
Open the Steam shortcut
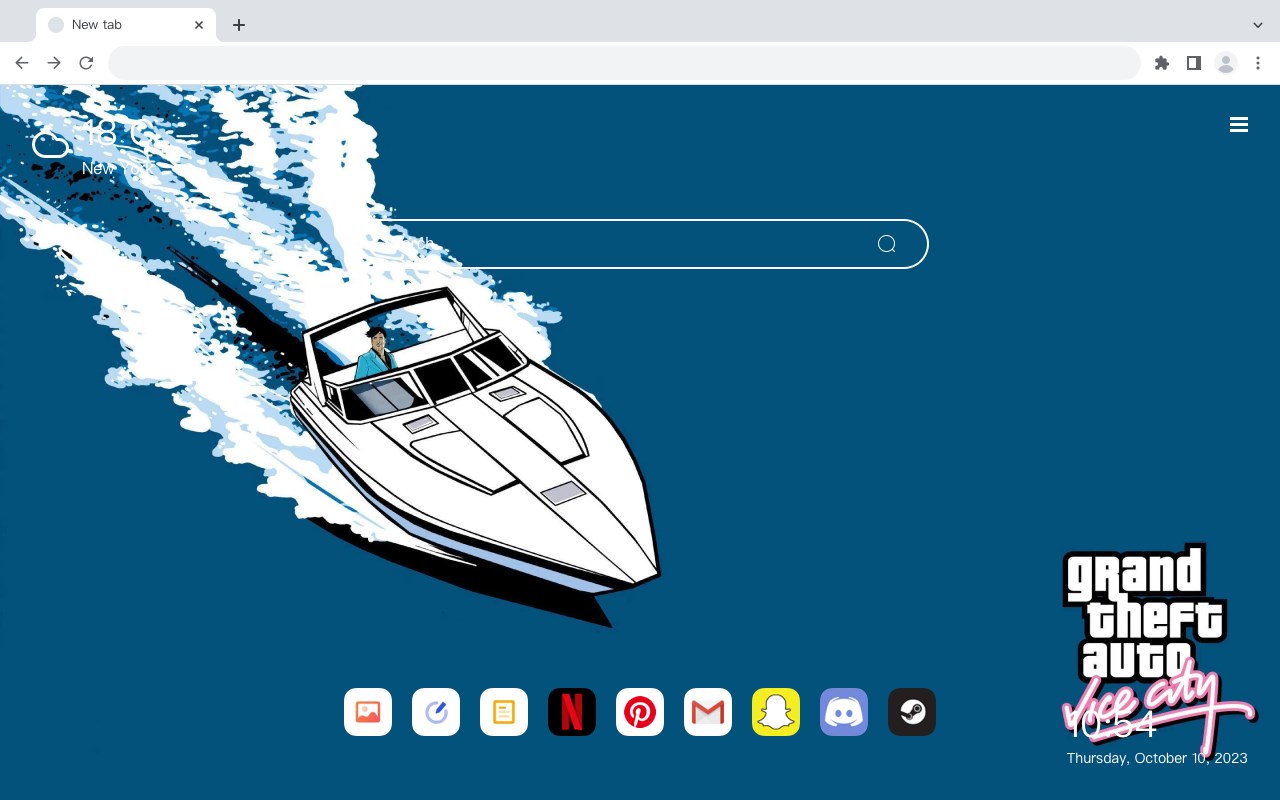point(912,712)
